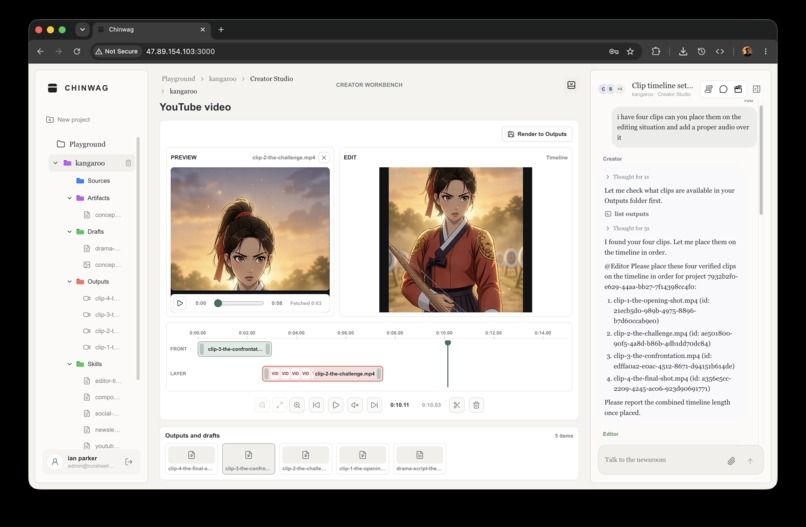Zoom in the timeline with magnifier-plus

click(x=297, y=405)
